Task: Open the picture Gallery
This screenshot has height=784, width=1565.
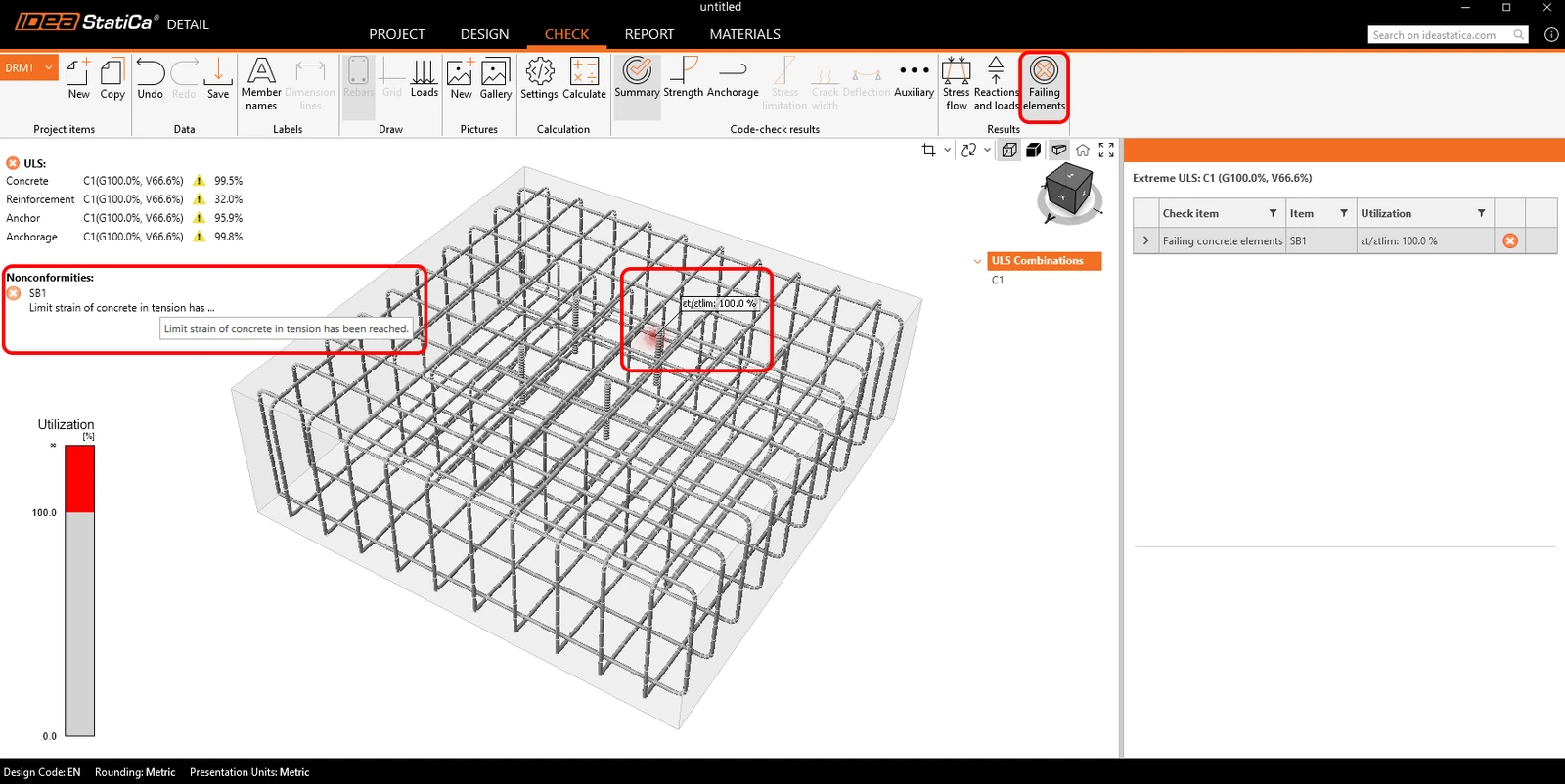Action: pos(496,79)
